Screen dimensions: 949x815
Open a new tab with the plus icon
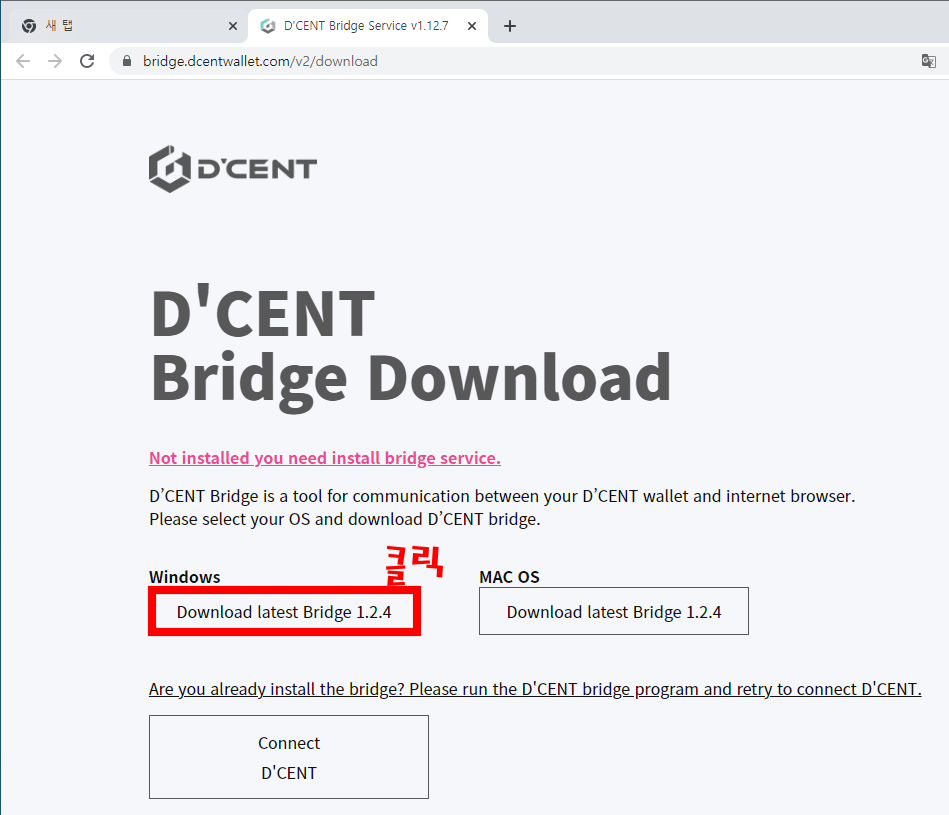(x=510, y=26)
